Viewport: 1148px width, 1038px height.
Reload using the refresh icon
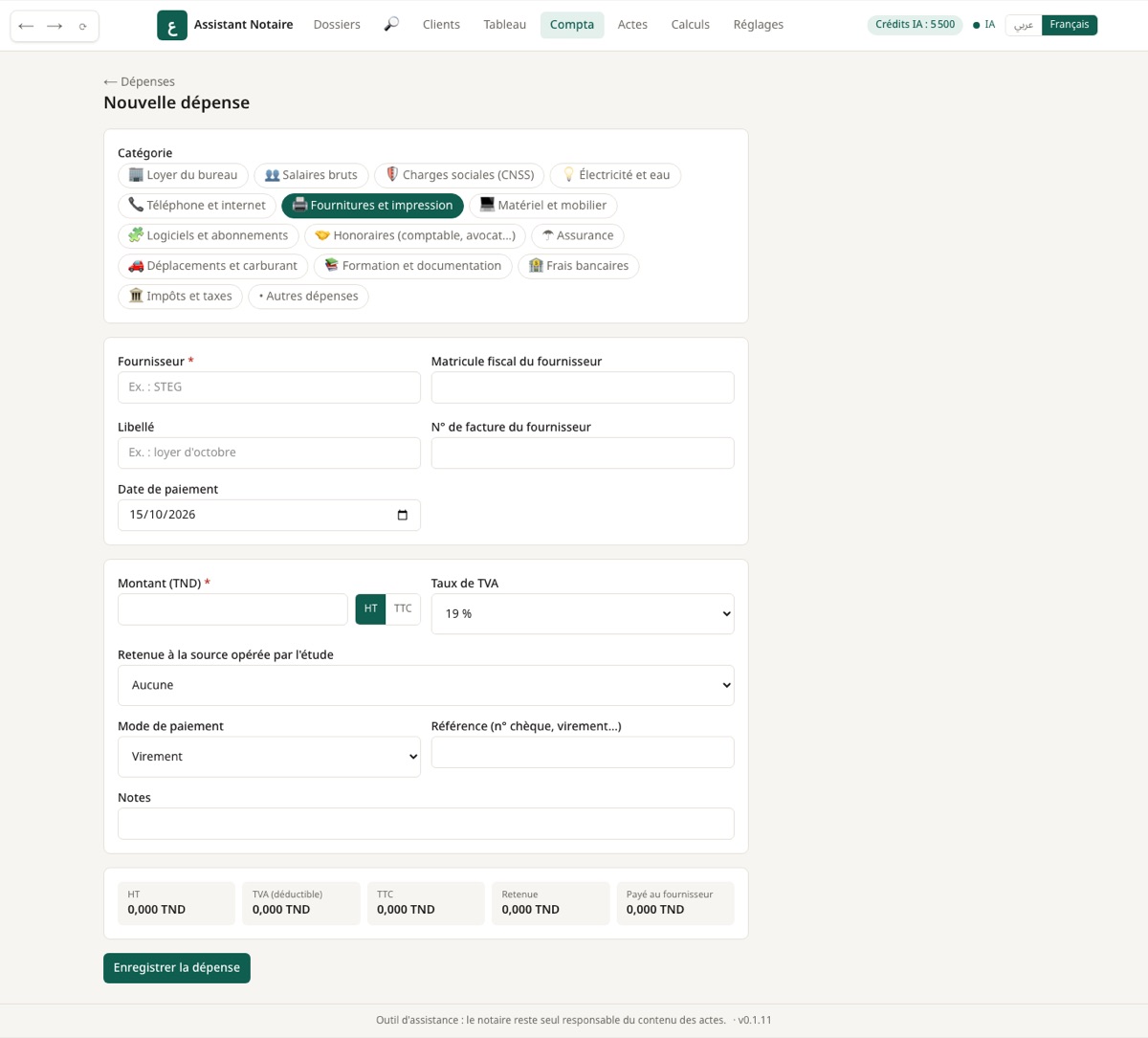[x=83, y=26]
